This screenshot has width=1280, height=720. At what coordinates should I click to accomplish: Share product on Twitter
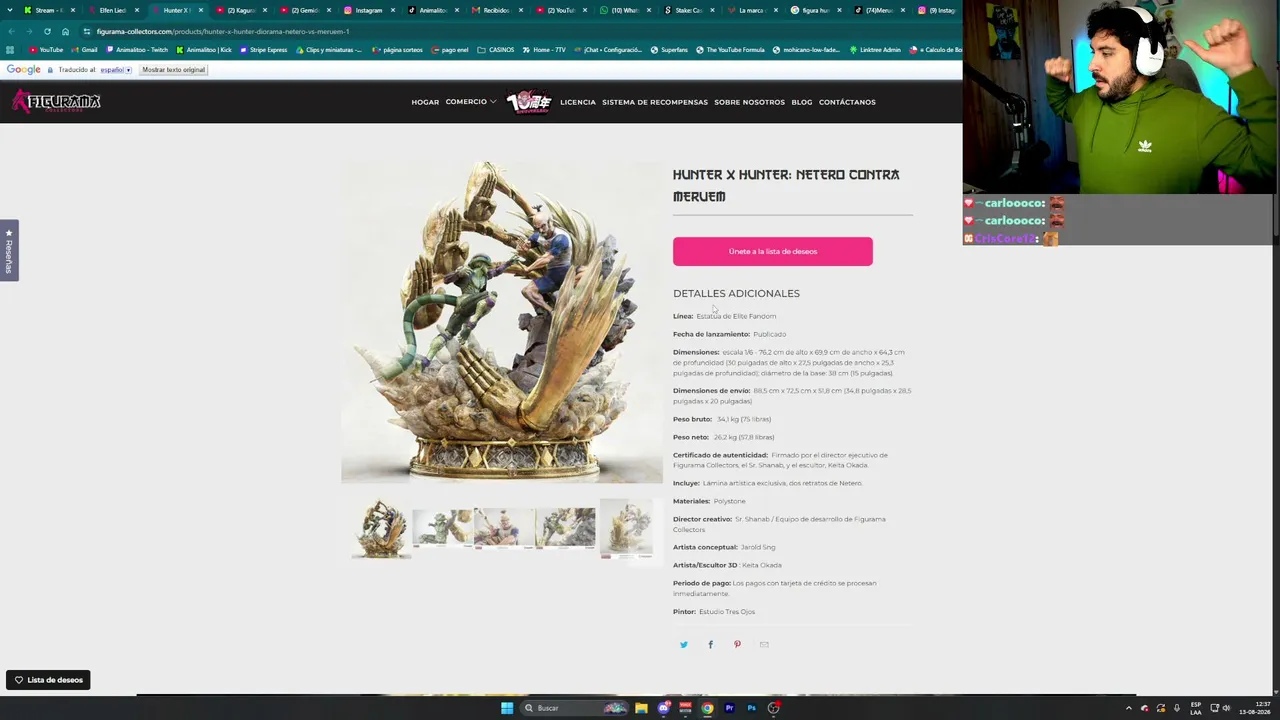tap(684, 645)
